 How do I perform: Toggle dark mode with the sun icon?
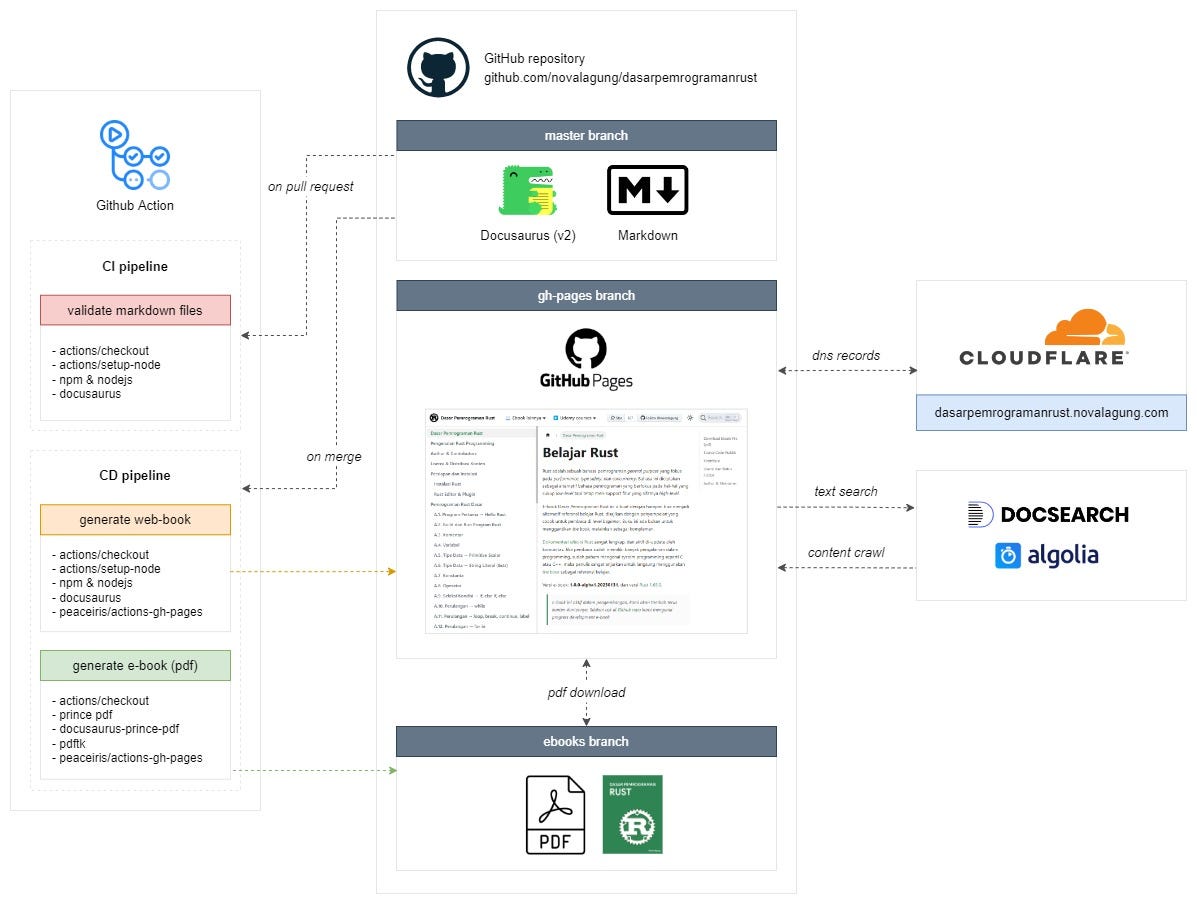[688, 417]
